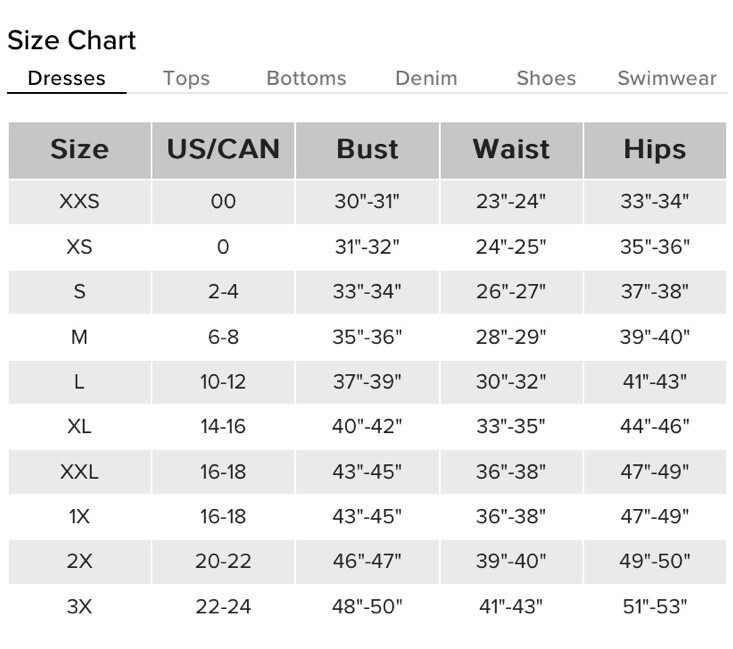Screen dimensions: 733x649
Task: Select the Bust column header
Action: [367, 150]
